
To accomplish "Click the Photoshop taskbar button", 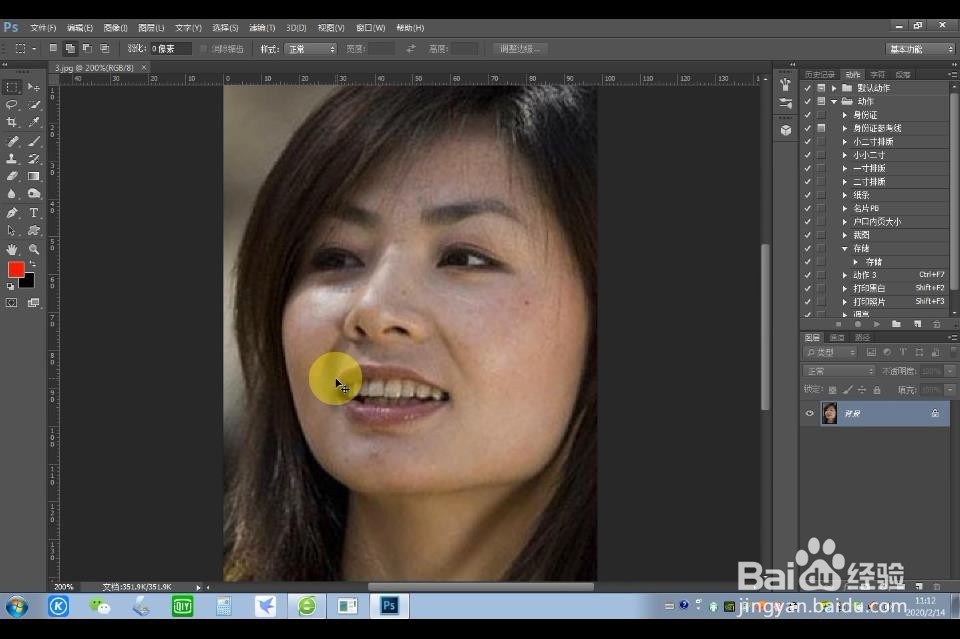I will [389, 606].
